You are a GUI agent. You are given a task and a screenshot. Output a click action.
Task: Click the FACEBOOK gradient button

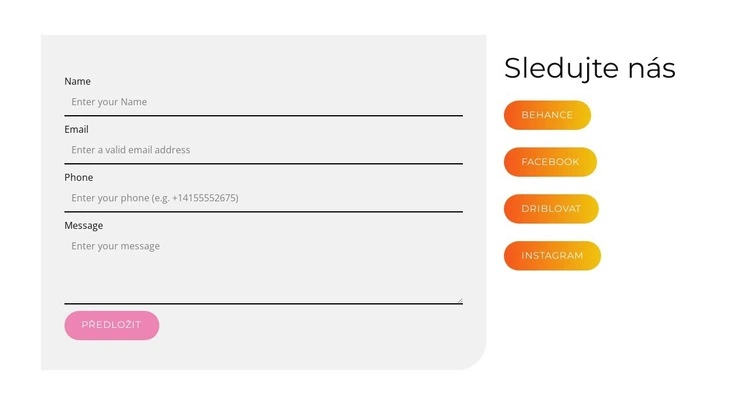tap(550, 162)
